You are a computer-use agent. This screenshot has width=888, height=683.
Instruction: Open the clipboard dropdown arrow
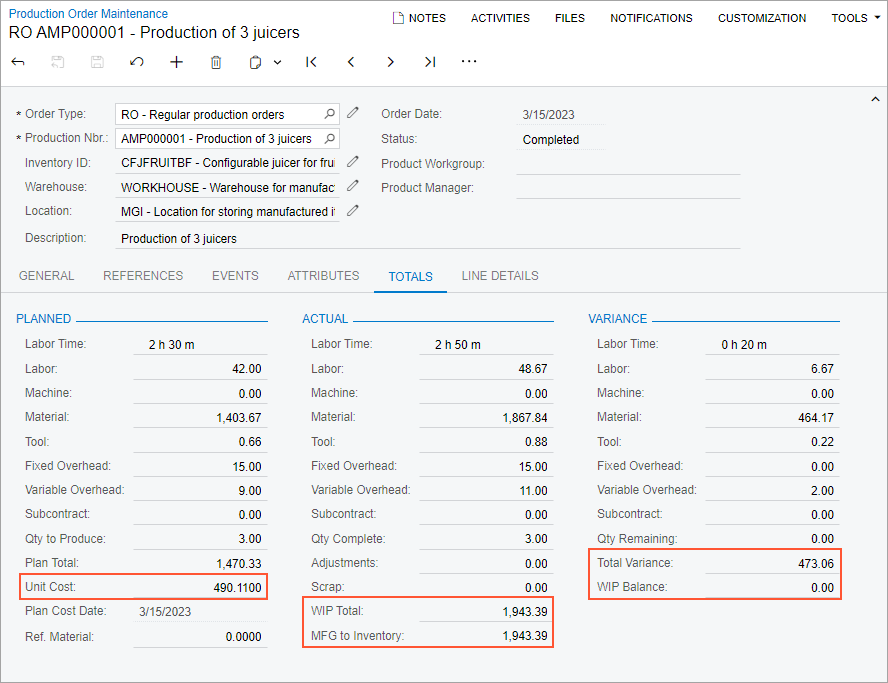click(277, 62)
